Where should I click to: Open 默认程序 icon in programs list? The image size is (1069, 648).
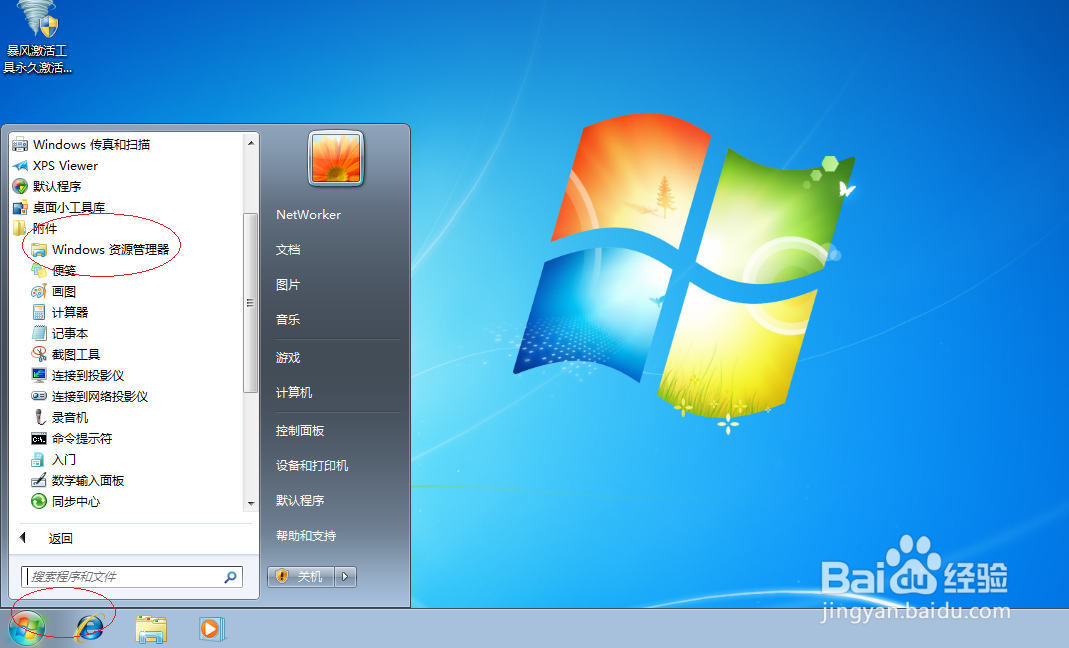[x=20, y=186]
